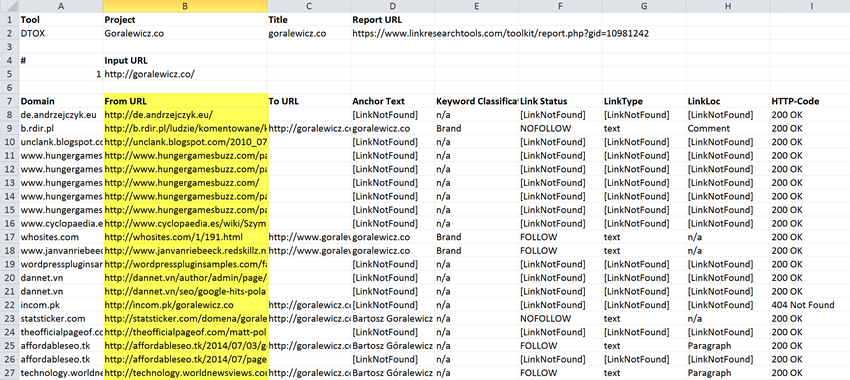Select column A header

[61, 6]
